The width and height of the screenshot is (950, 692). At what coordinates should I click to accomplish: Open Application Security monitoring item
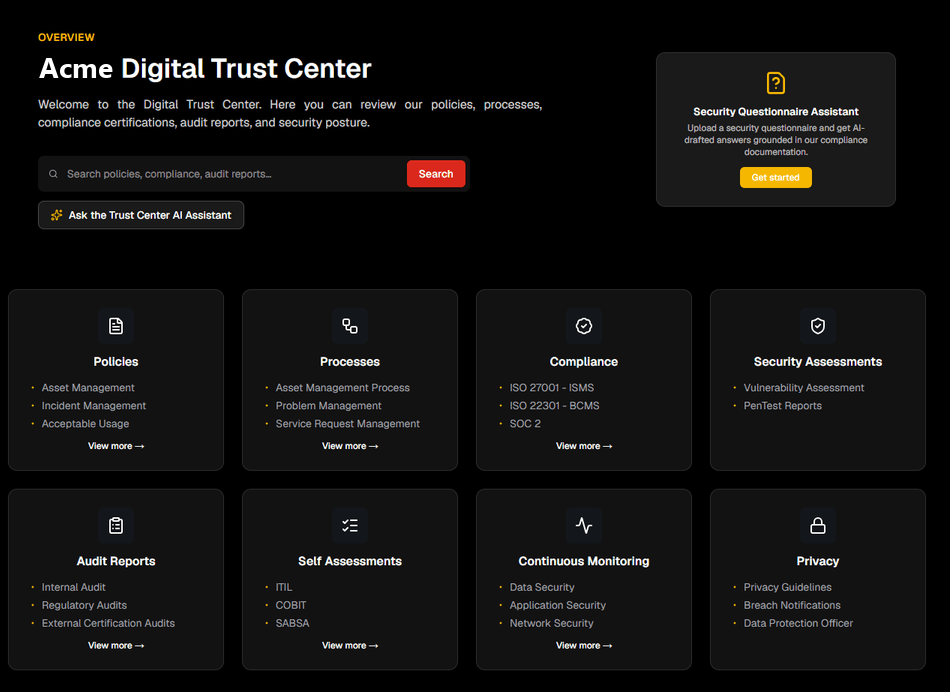[557, 605]
